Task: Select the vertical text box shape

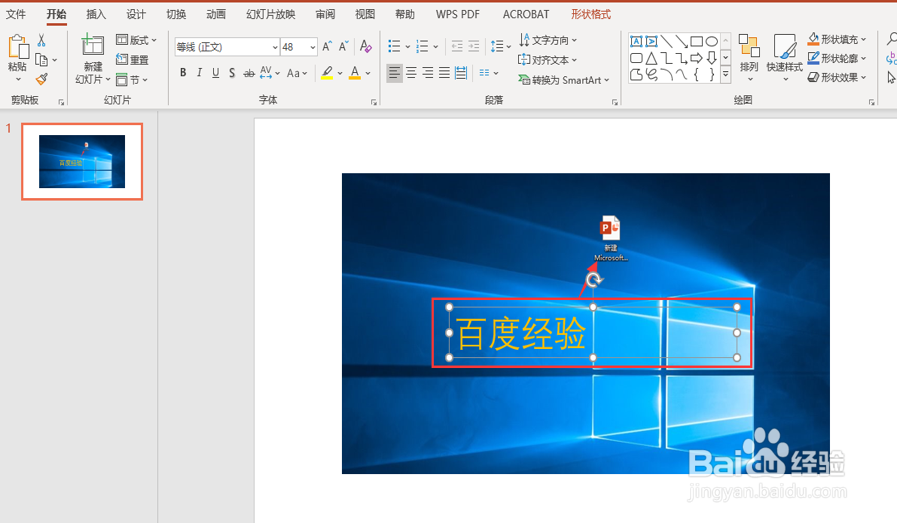Action: pos(651,41)
